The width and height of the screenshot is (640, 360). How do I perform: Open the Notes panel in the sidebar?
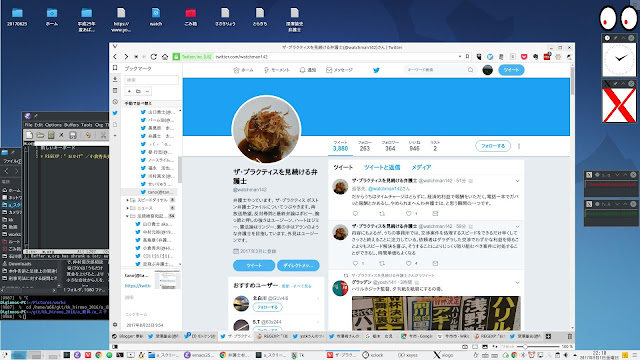115,90
